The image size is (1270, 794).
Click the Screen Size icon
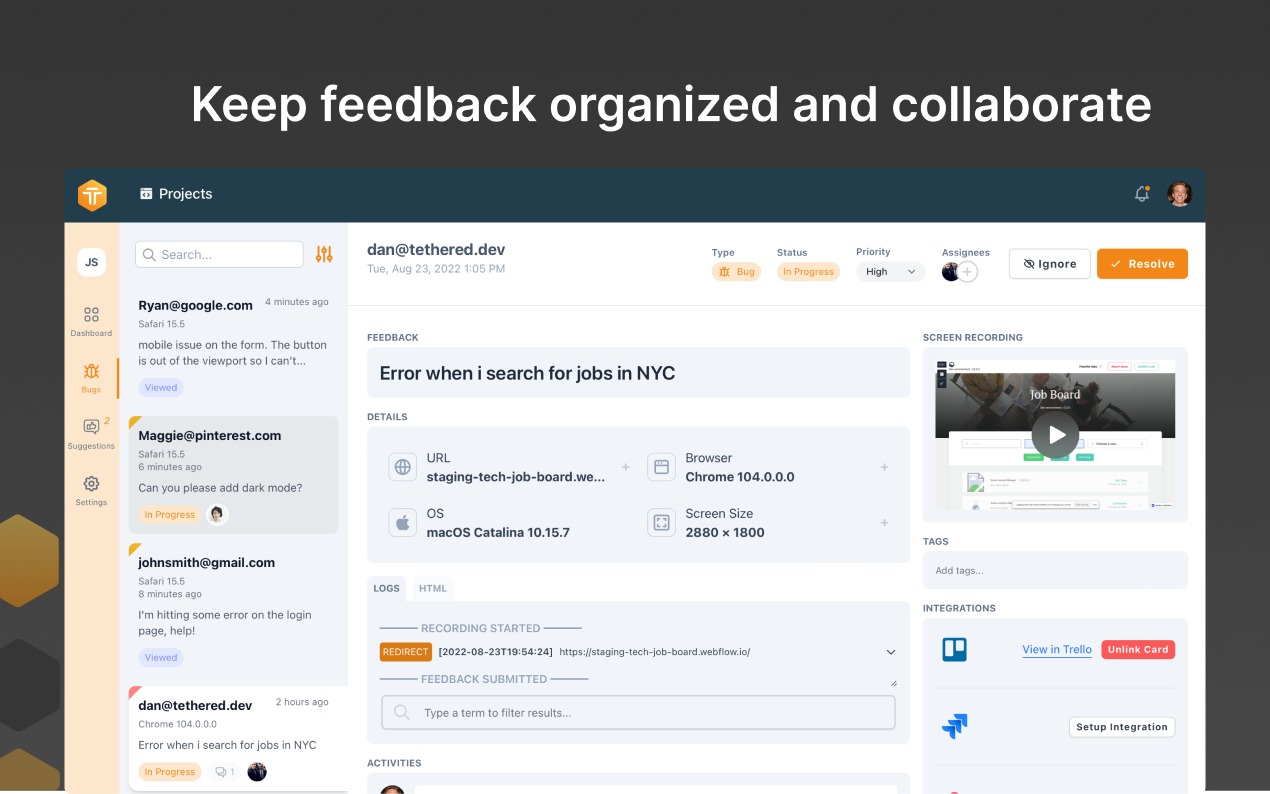(661, 523)
